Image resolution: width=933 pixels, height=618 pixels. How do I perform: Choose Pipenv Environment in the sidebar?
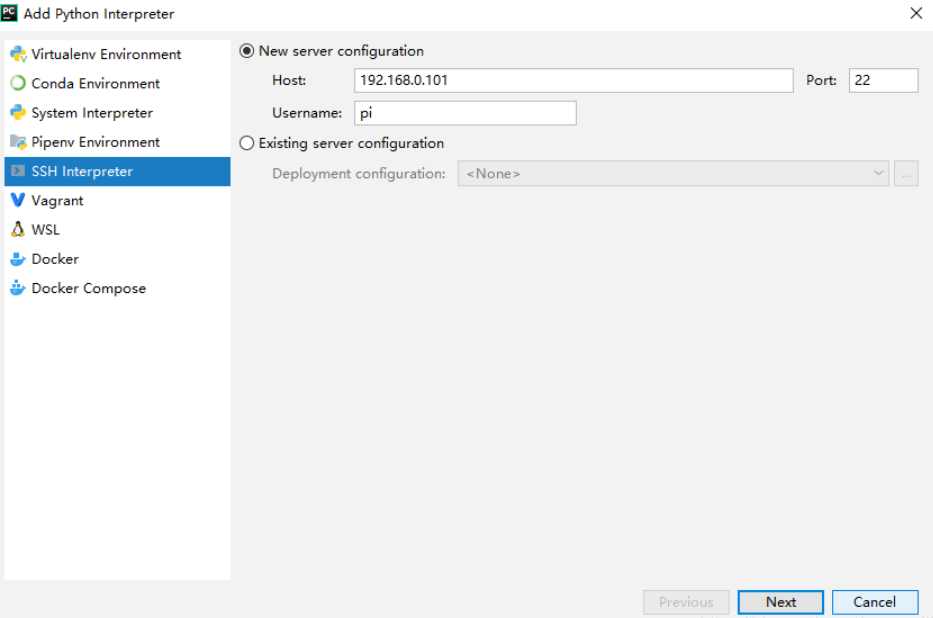pos(117,142)
